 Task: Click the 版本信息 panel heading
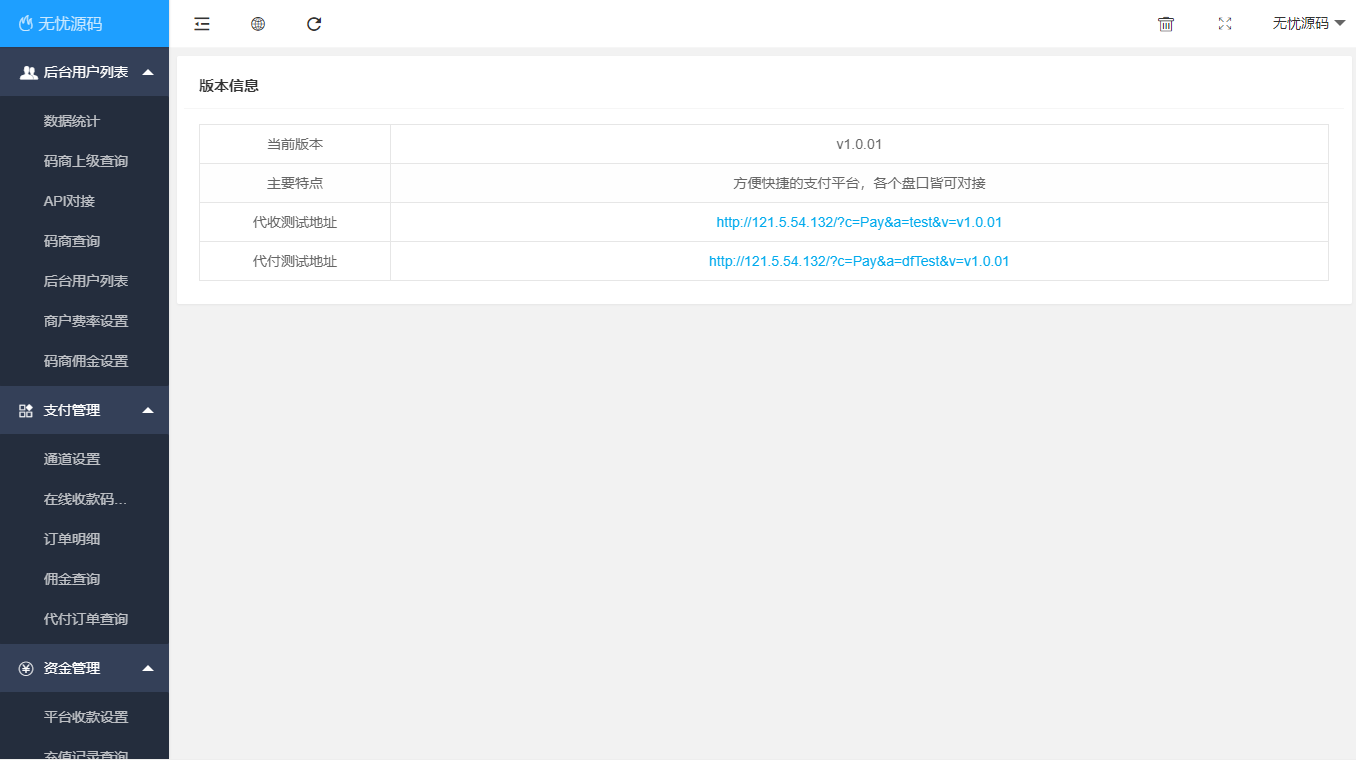point(227,85)
